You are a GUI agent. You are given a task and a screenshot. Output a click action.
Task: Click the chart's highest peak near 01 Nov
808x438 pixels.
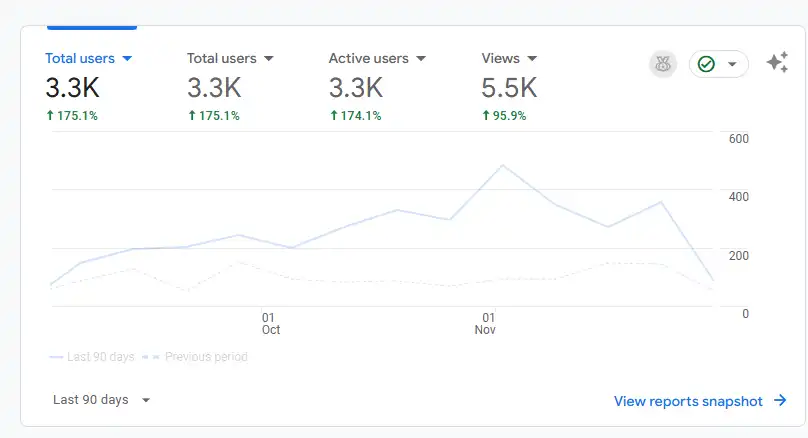point(502,165)
